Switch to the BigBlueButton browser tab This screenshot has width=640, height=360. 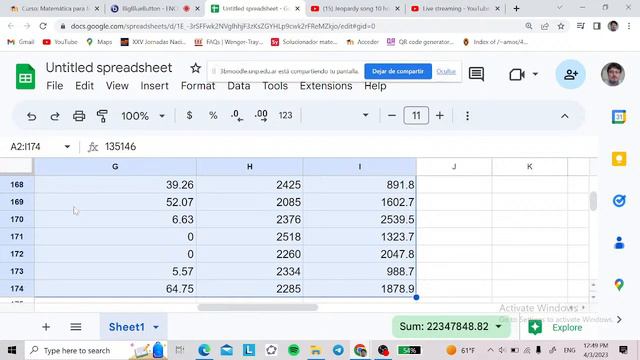tap(154, 9)
